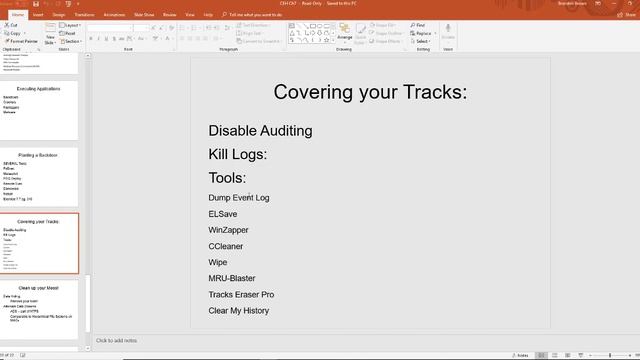Click the zoom out minus button
Image resolution: width=640 pixels, height=360 pixels.
point(591,355)
